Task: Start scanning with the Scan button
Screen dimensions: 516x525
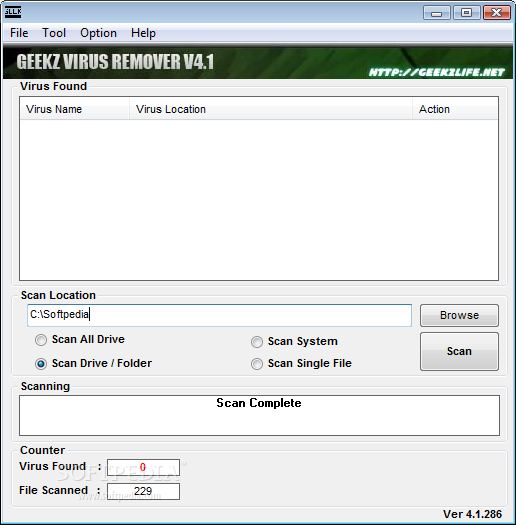Action: [459, 351]
